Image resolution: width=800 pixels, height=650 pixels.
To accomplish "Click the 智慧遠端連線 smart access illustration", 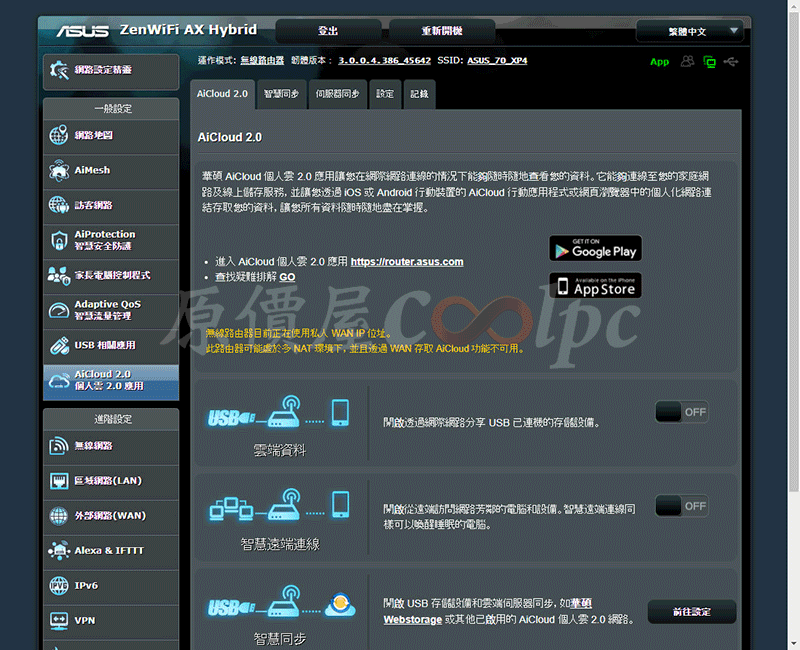I will (280, 506).
